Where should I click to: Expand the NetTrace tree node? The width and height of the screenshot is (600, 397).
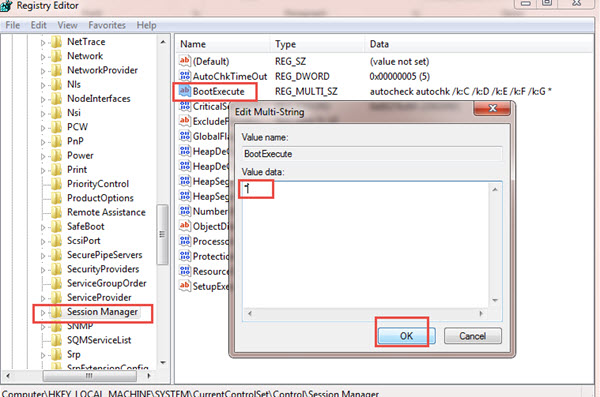43,42
